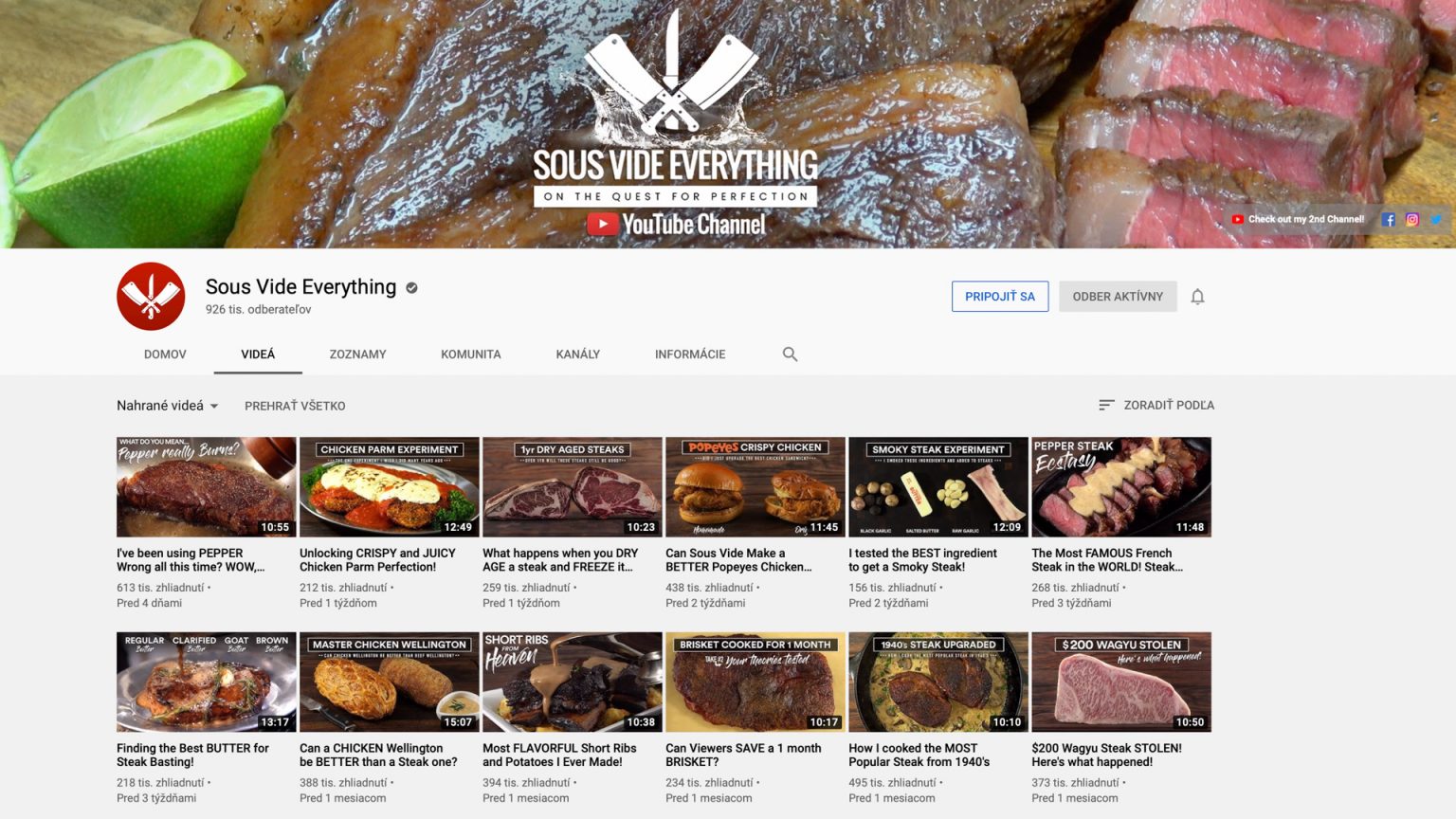Open the INFORMÁCIE tab
Image resolution: width=1456 pixels, height=819 pixels.
[690, 355]
